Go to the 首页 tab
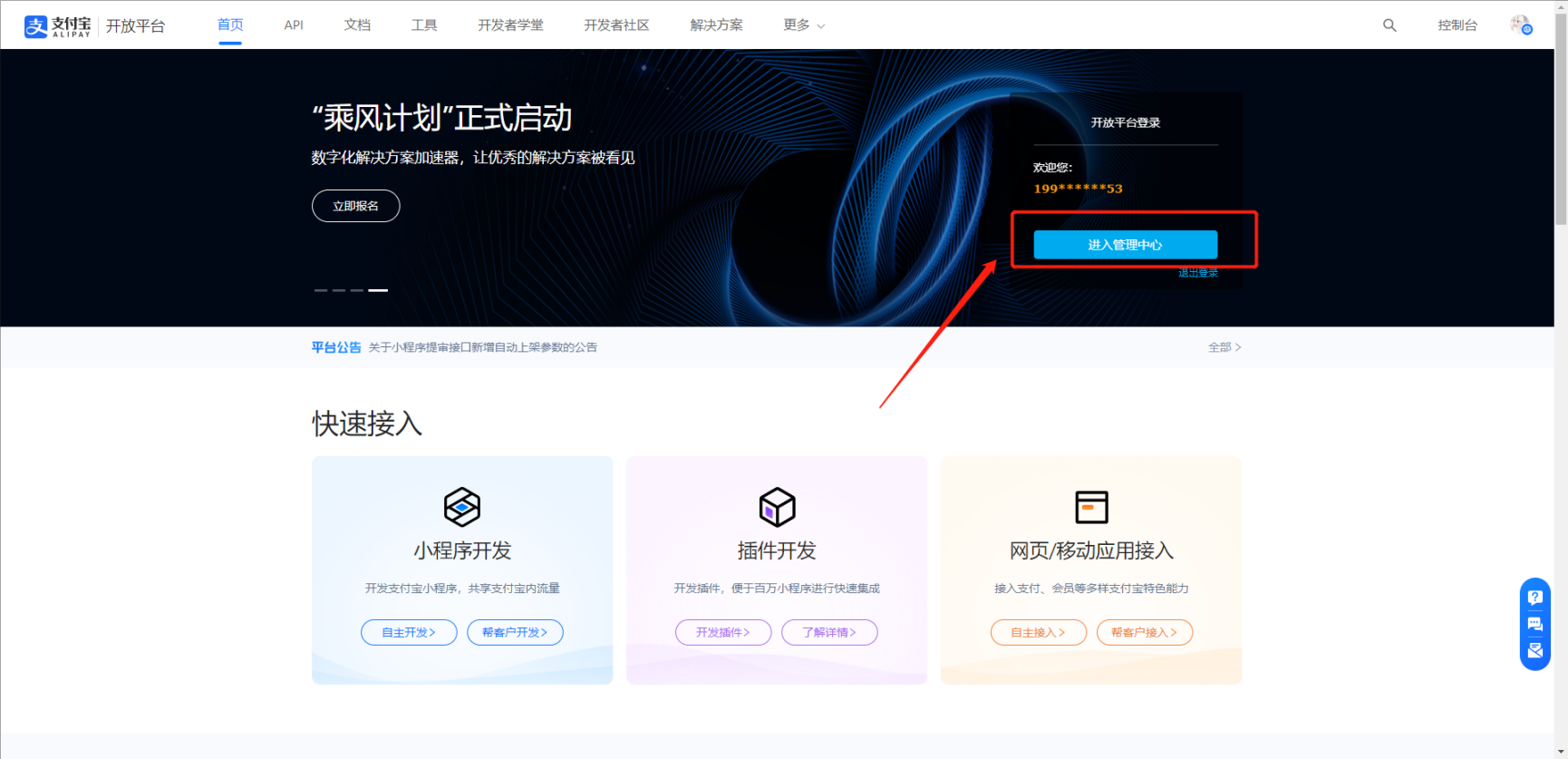The height and width of the screenshot is (759, 1568). 230,25
